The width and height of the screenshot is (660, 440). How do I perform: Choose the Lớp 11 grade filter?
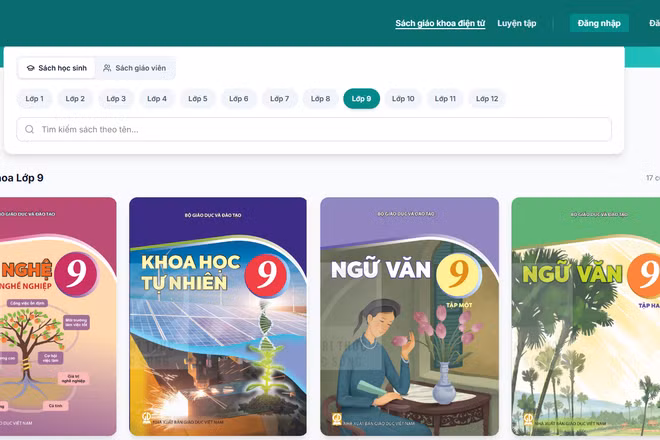click(x=445, y=99)
